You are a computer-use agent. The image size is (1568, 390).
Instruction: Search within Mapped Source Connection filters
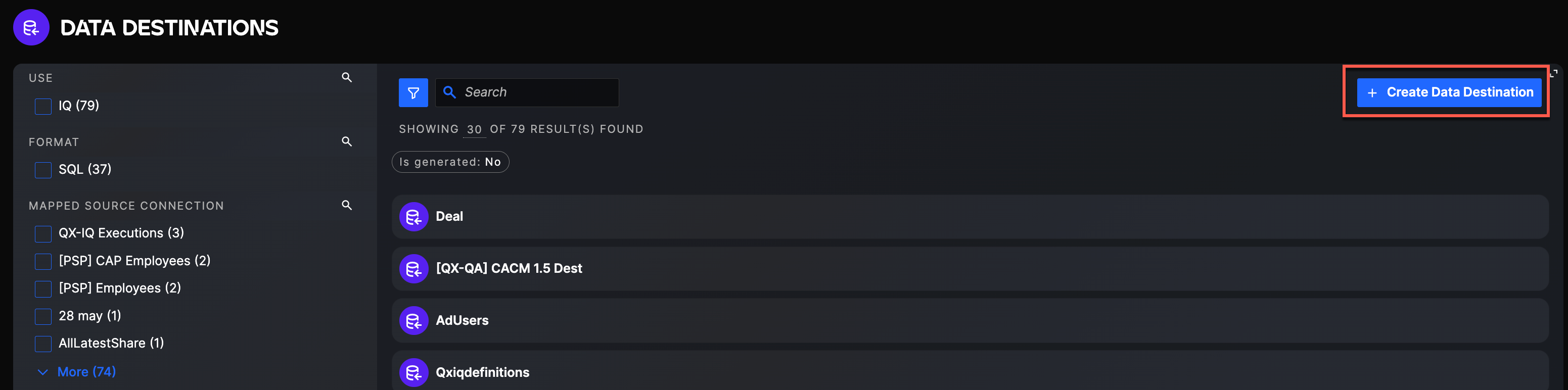[x=346, y=205]
